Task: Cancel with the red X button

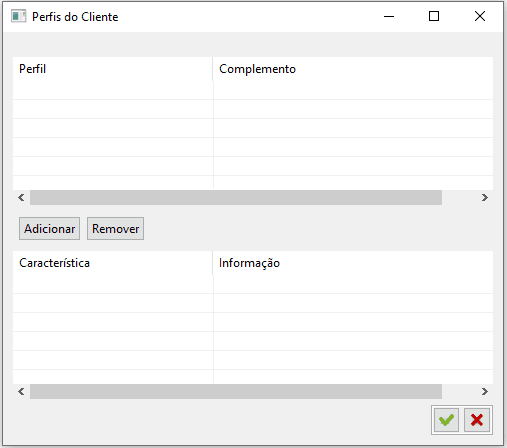Action: click(x=477, y=420)
